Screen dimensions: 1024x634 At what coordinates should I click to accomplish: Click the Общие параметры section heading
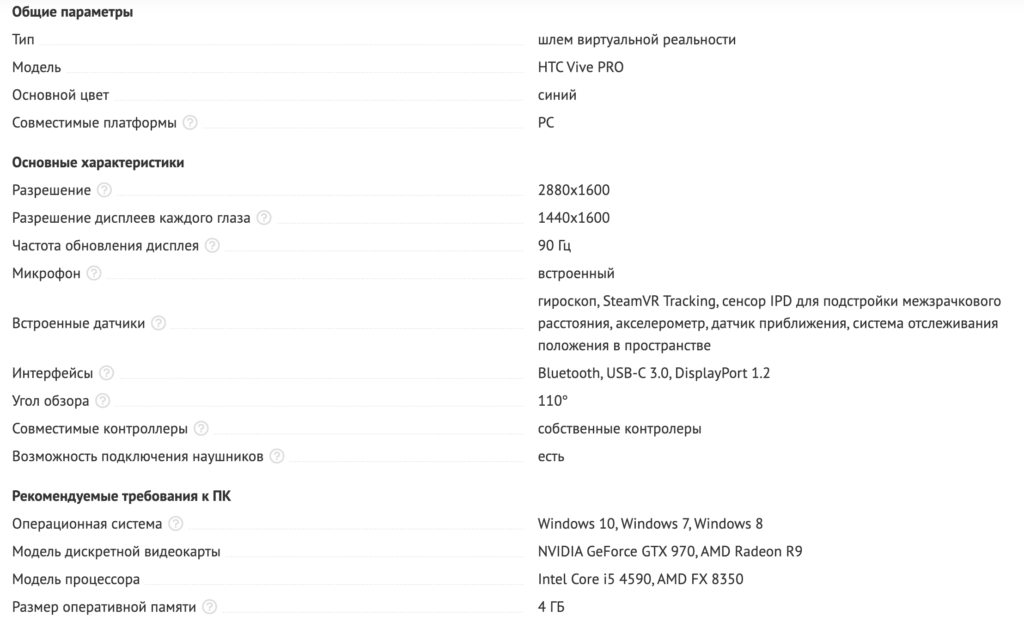pos(72,12)
